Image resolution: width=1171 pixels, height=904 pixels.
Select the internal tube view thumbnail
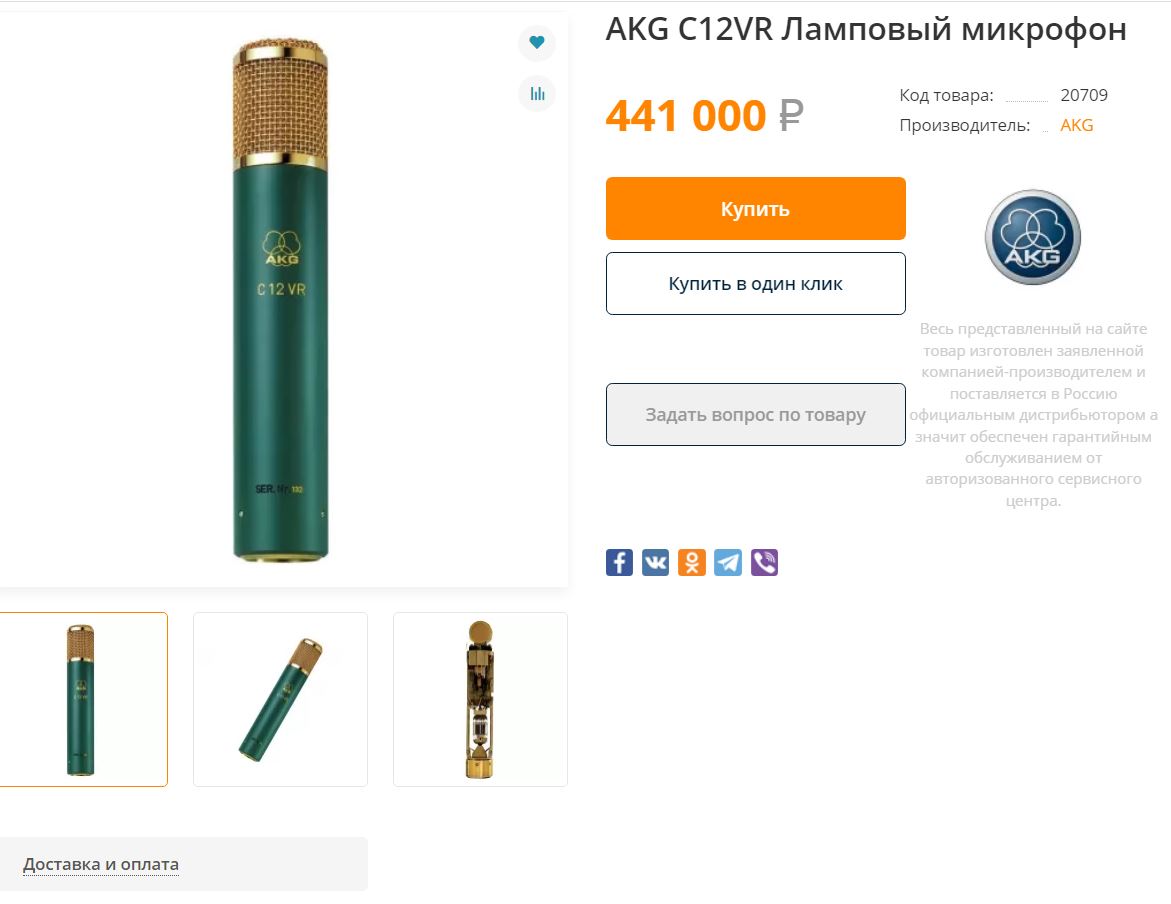click(480, 699)
